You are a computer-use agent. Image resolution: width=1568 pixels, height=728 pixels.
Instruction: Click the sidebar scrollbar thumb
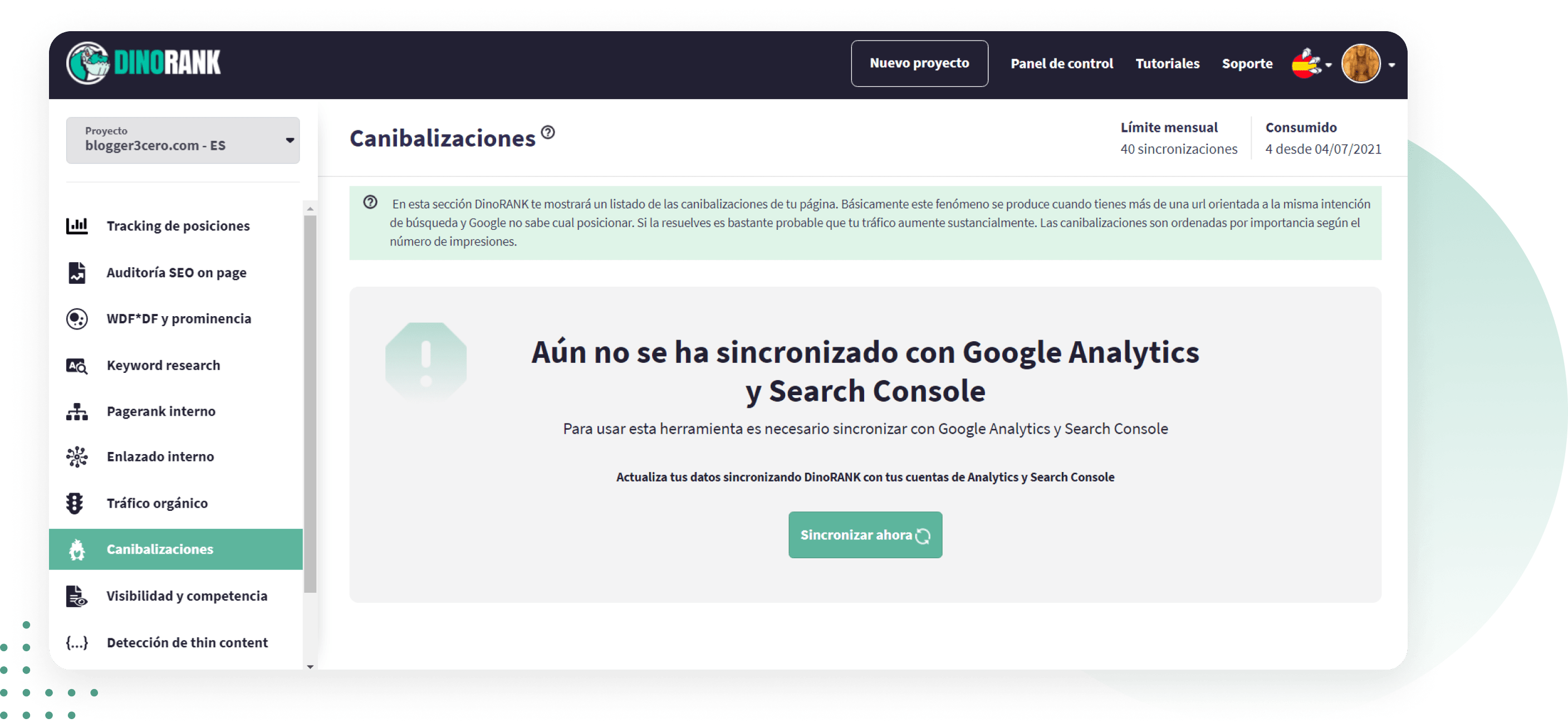coord(310,405)
